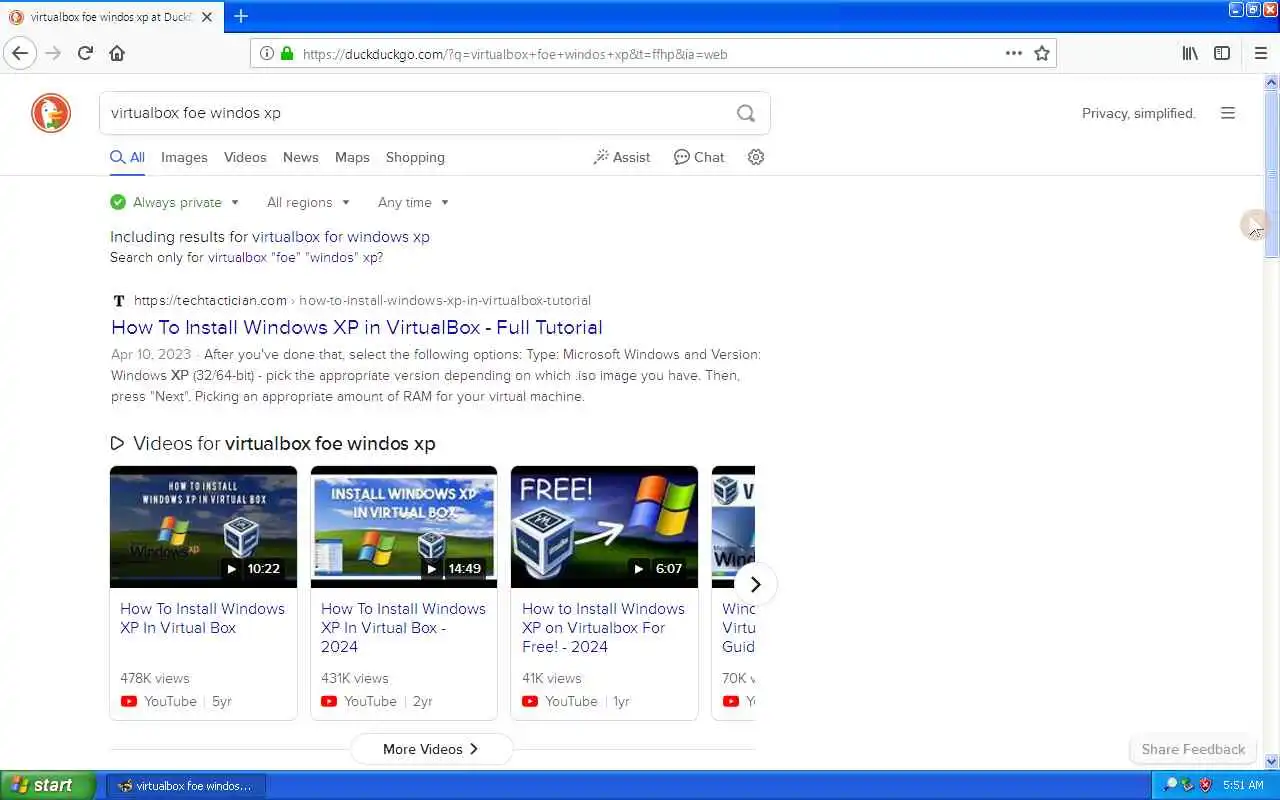Open a new tab with plus button
This screenshot has height=800, width=1280.
(x=241, y=16)
